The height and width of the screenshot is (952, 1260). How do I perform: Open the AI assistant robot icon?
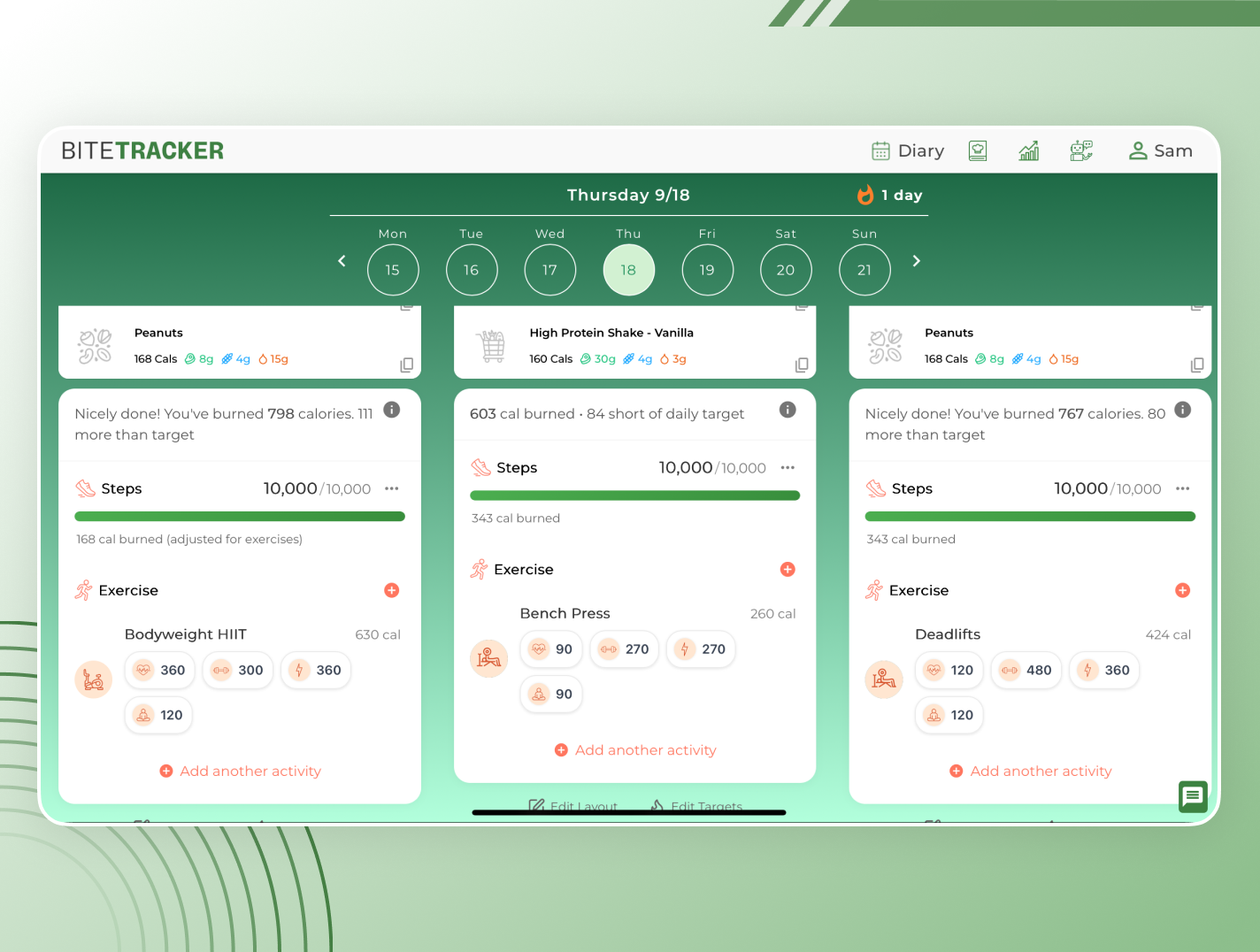point(1081,150)
